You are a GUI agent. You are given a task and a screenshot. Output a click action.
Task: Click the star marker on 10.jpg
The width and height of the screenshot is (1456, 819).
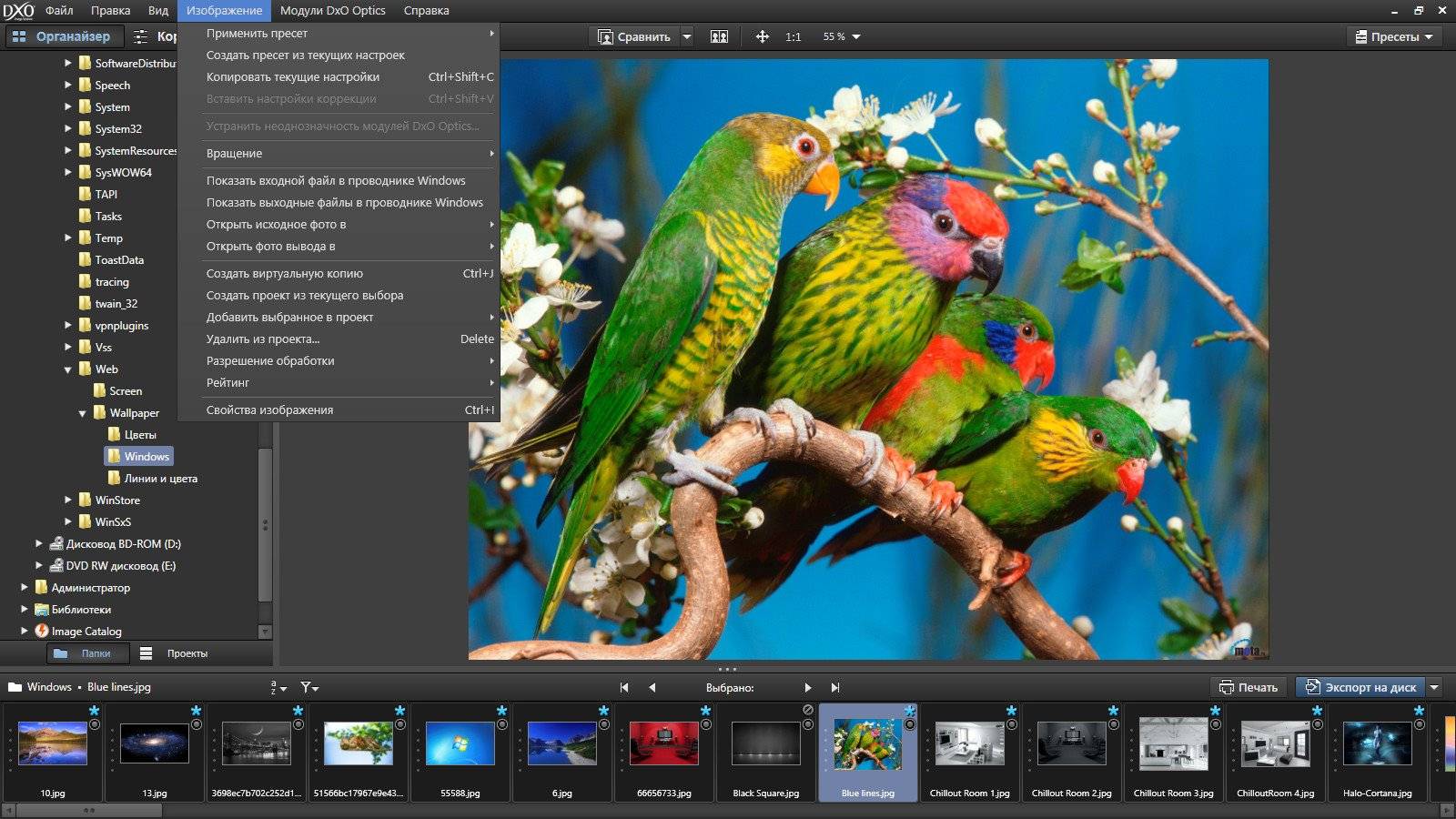94,711
